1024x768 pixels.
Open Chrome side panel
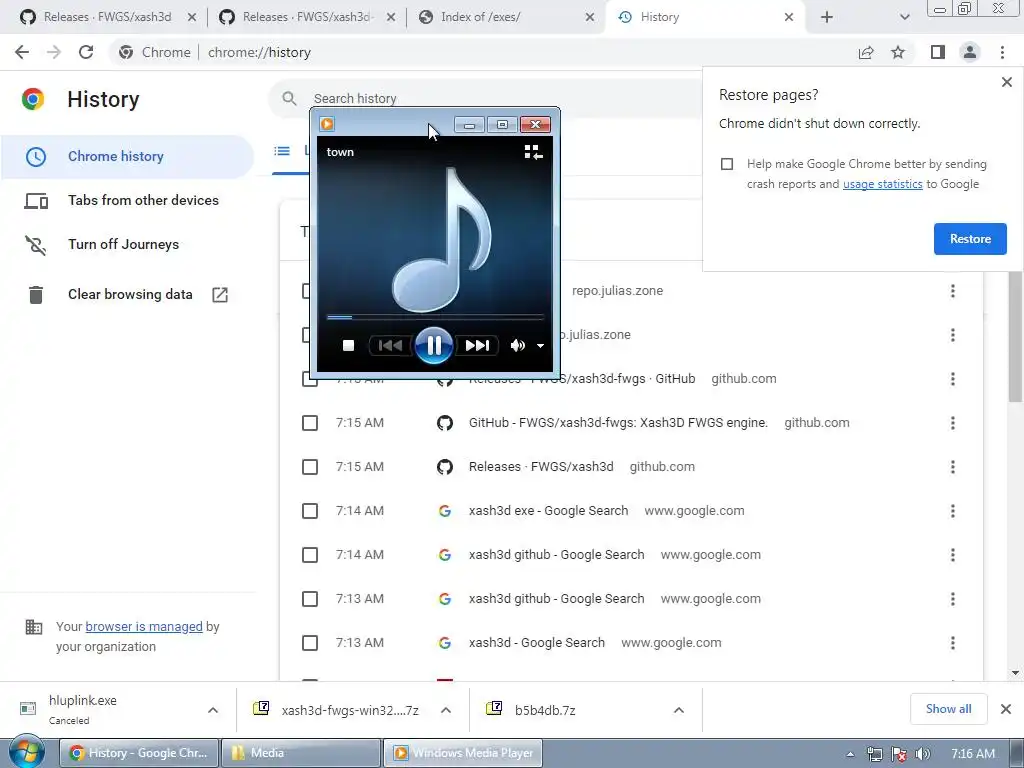(x=938, y=52)
